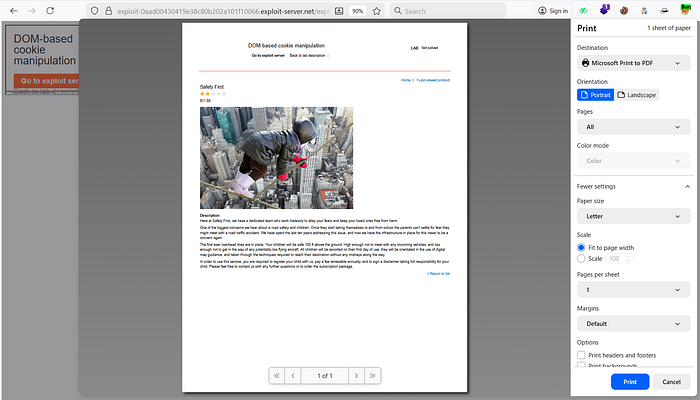Screen dimensions: 700x400
Task: Open the Destination Microsoft Print to PDF dropdown
Action: 633,63
